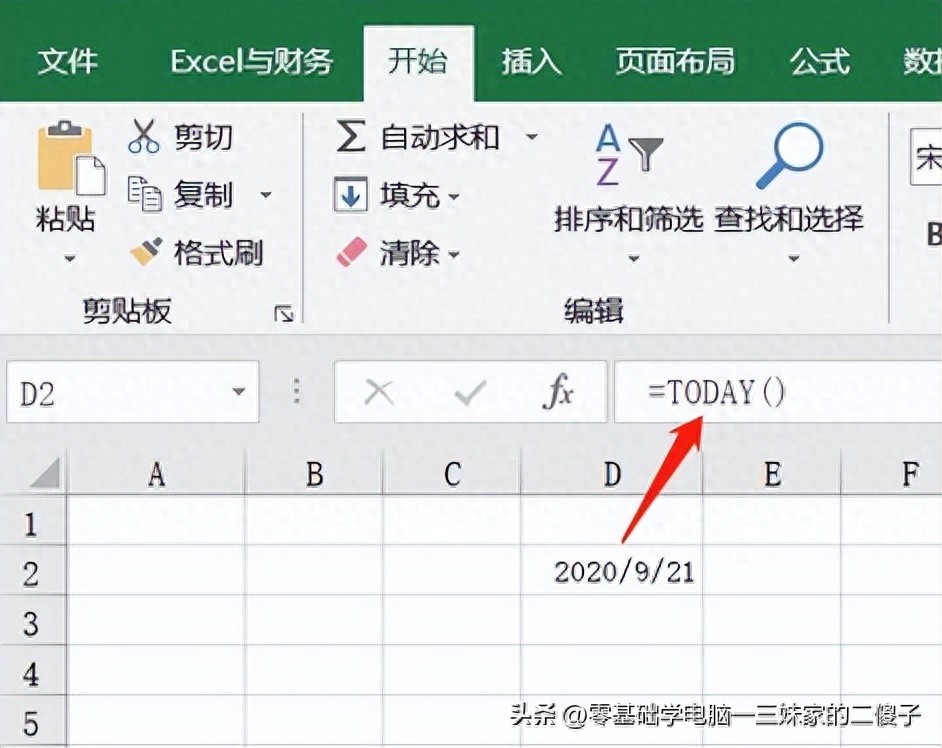This screenshot has width=942, height=748.
Task: Click the Cut scissors icon
Action: [144, 136]
